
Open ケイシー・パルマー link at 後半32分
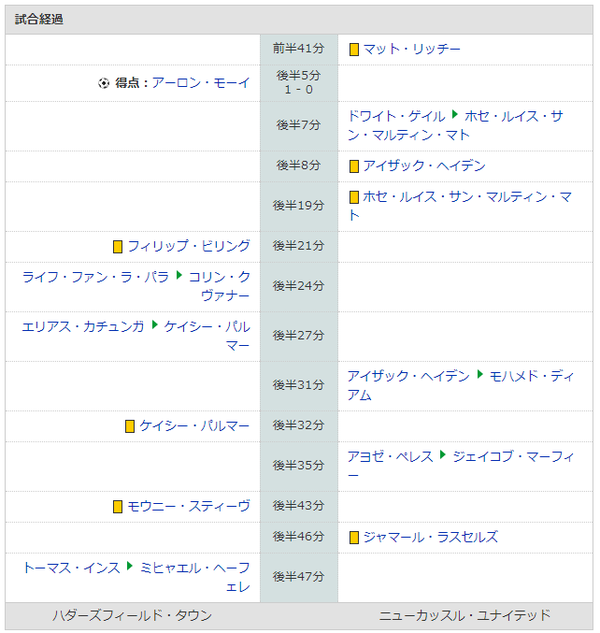pyautogui.click(x=195, y=426)
